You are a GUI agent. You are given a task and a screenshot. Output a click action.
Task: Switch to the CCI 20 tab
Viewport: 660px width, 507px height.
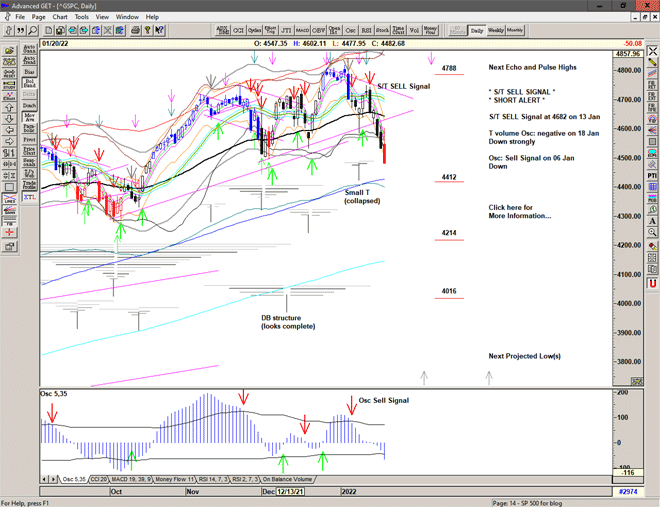pyautogui.click(x=99, y=479)
